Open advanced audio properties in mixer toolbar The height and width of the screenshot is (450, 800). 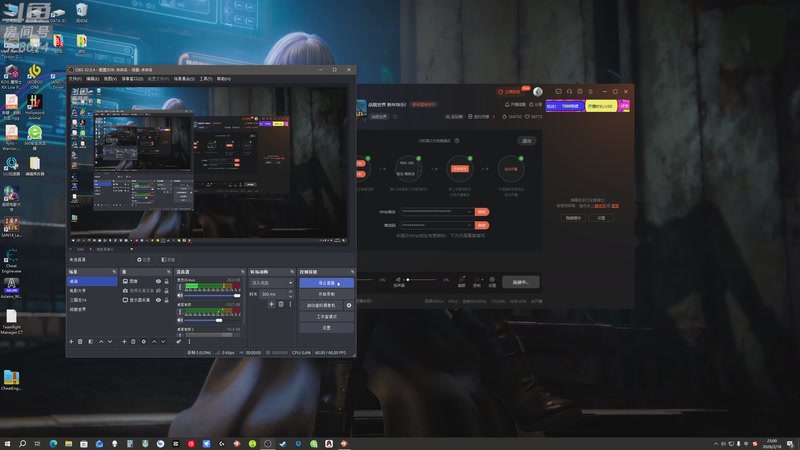(x=179, y=341)
